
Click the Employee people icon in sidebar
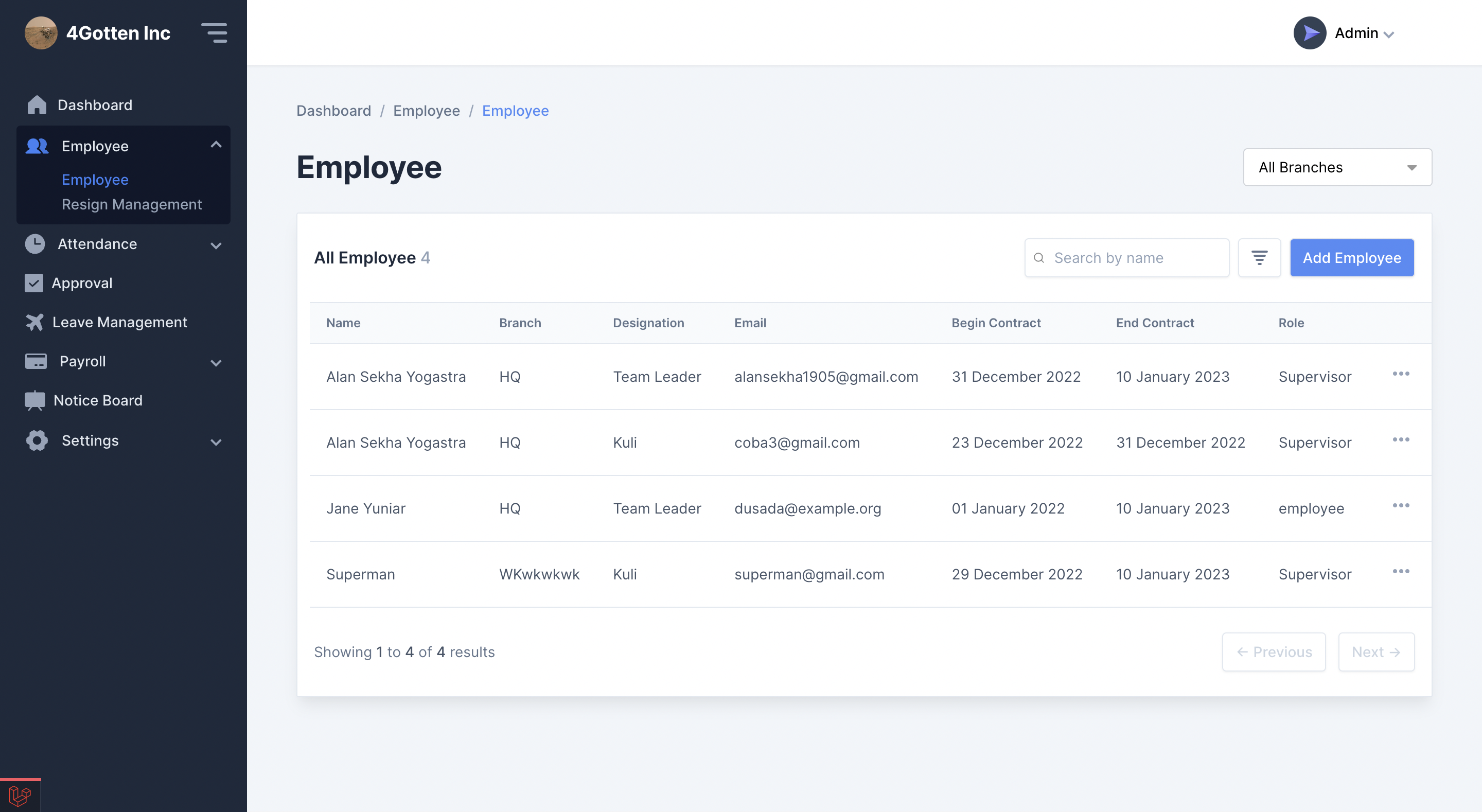[x=38, y=146]
